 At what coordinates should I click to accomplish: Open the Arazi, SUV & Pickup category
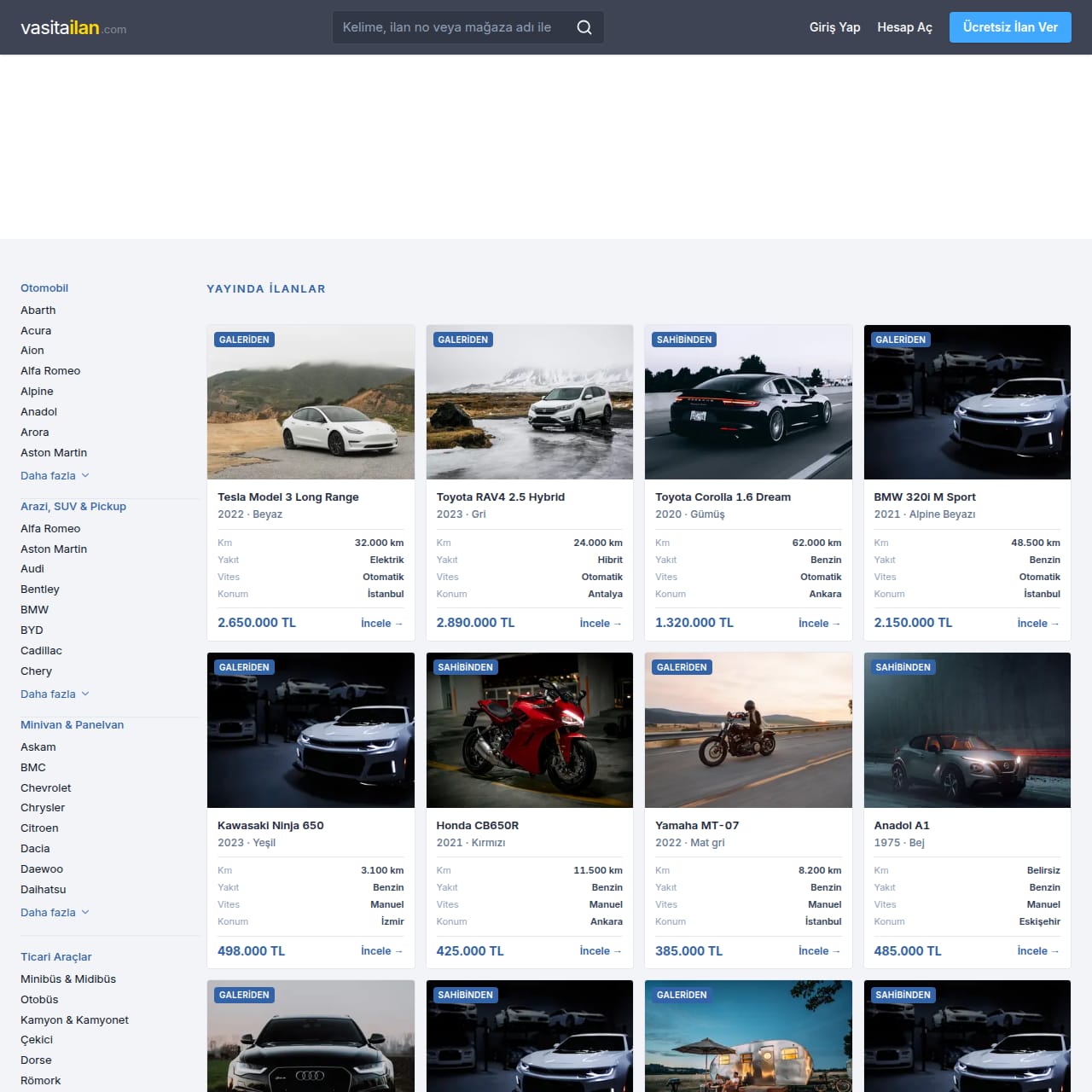click(x=73, y=507)
